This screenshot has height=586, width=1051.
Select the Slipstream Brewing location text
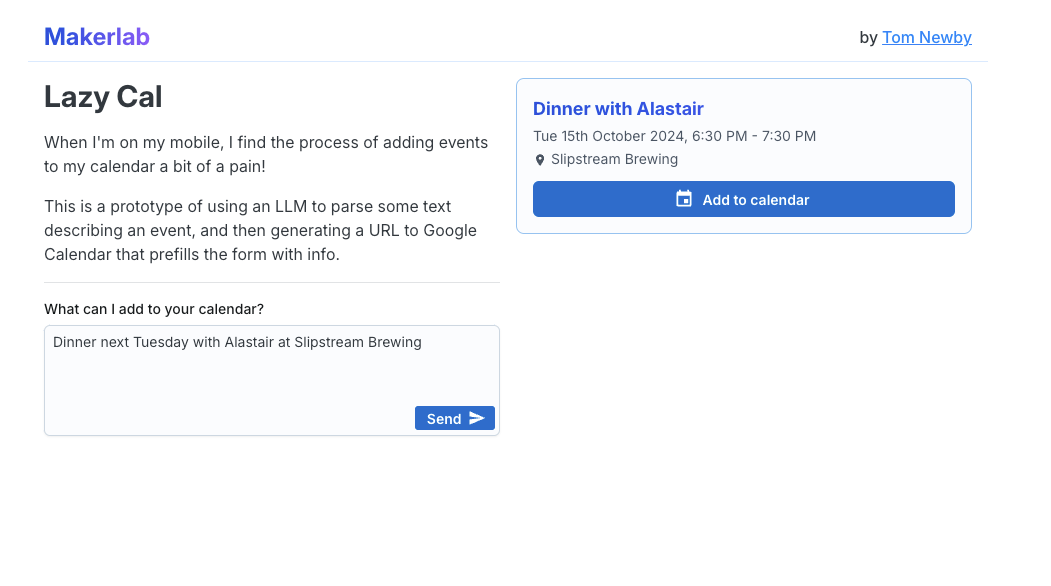point(614,159)
